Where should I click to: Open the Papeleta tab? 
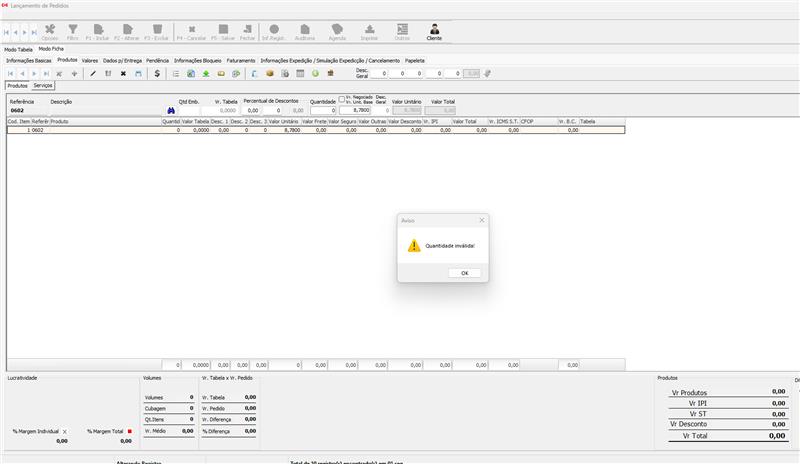(414, 60)
